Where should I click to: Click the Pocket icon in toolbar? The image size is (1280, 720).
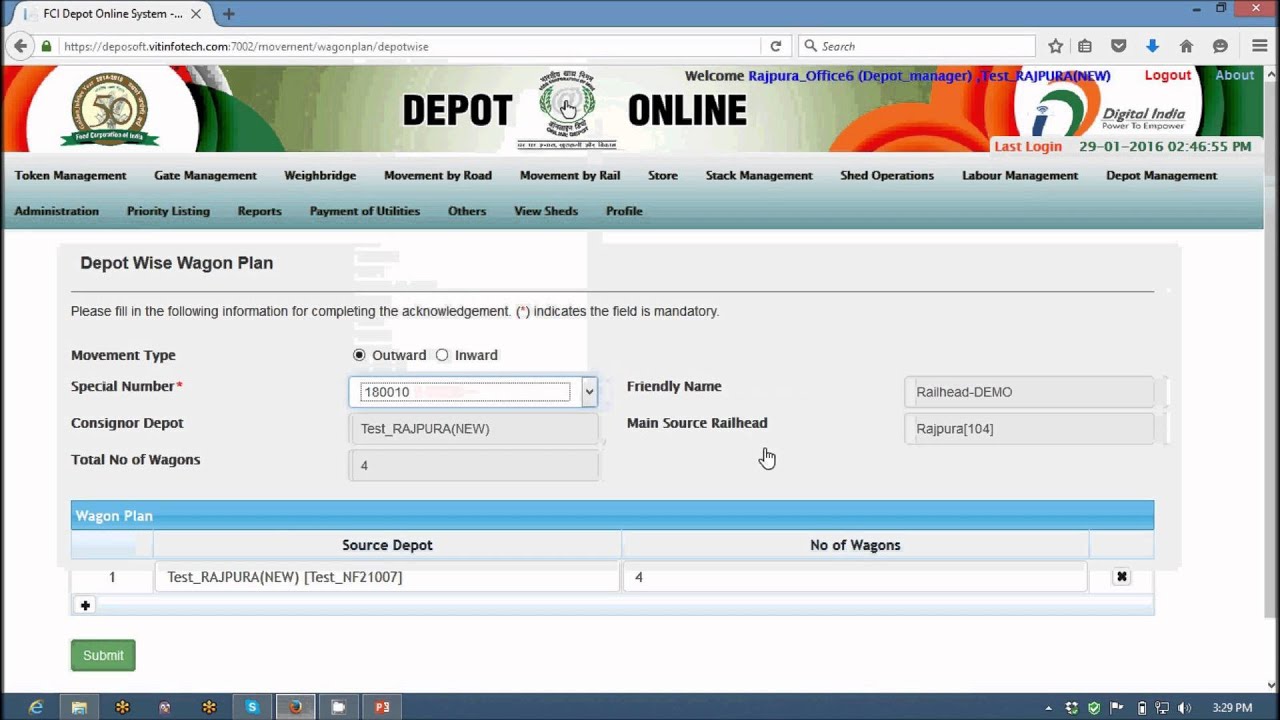1119,46
